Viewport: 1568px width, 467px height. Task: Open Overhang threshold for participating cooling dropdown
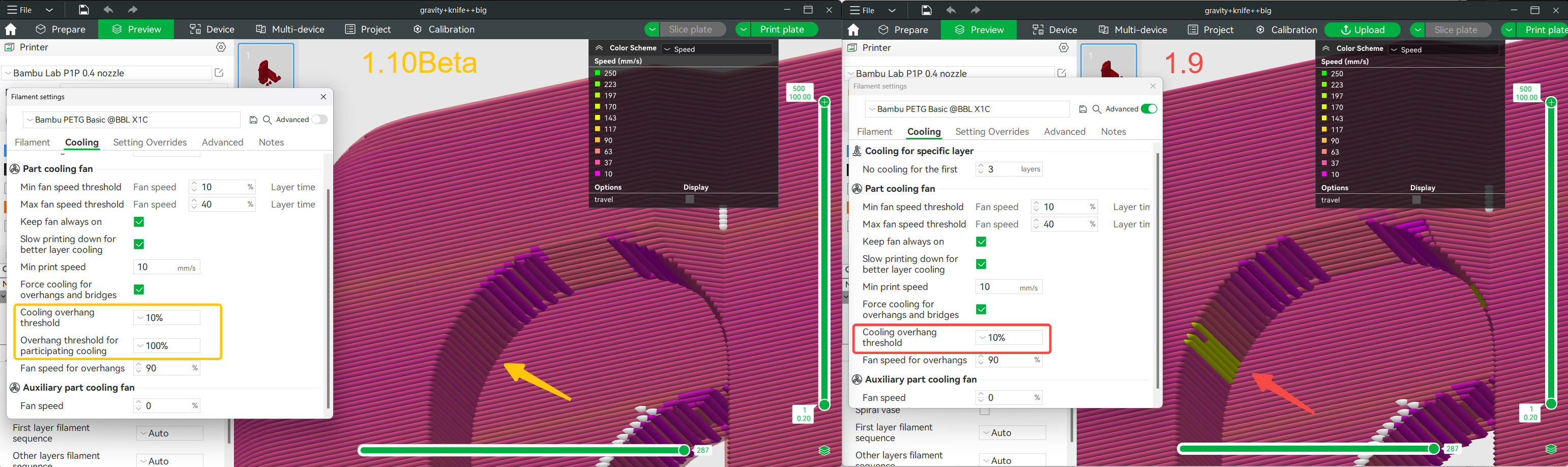coord(167,346)
